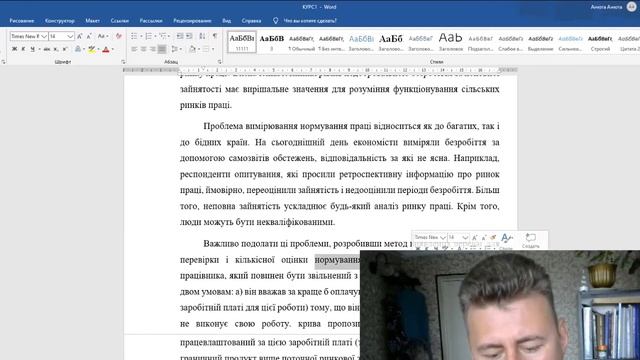The width and height of the screenshot is (640, 360).
Task: Click the horizontal ruler
Action: tap(320, 70)
